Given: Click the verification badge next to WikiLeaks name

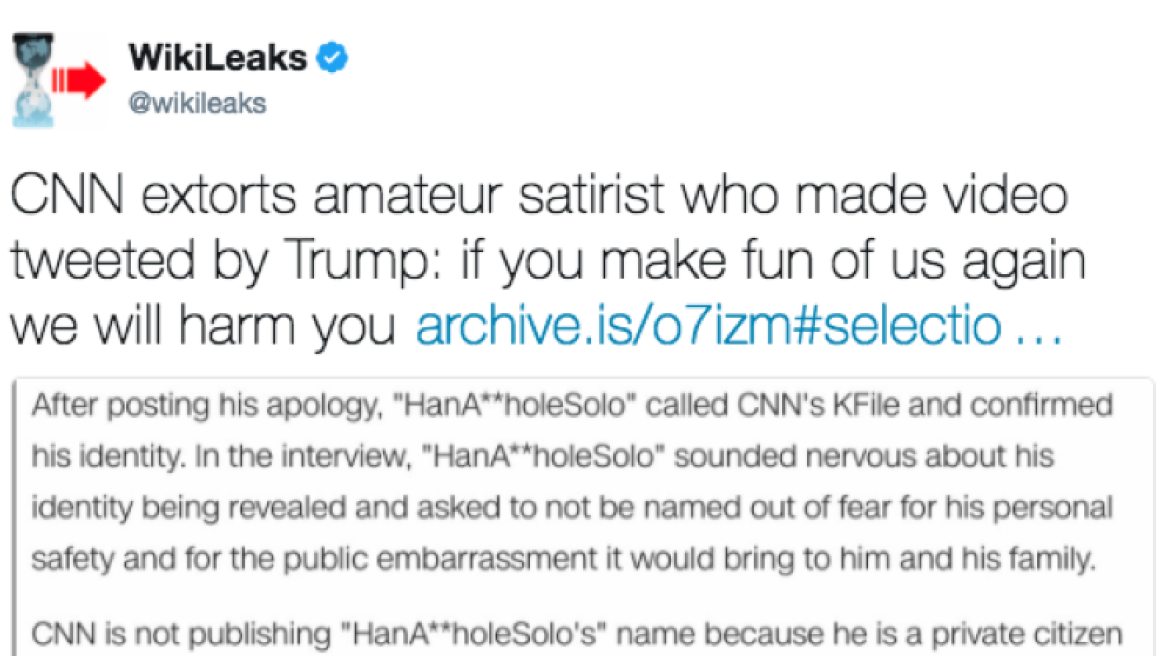Looking at the screenshot, I should (x=332, y=57).
